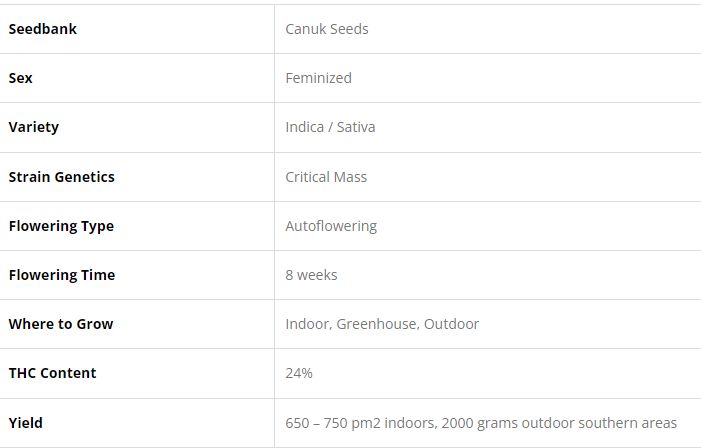The image size is (701, 448).
Task: Select the 8 weeks value
Action: click(311, 275)
